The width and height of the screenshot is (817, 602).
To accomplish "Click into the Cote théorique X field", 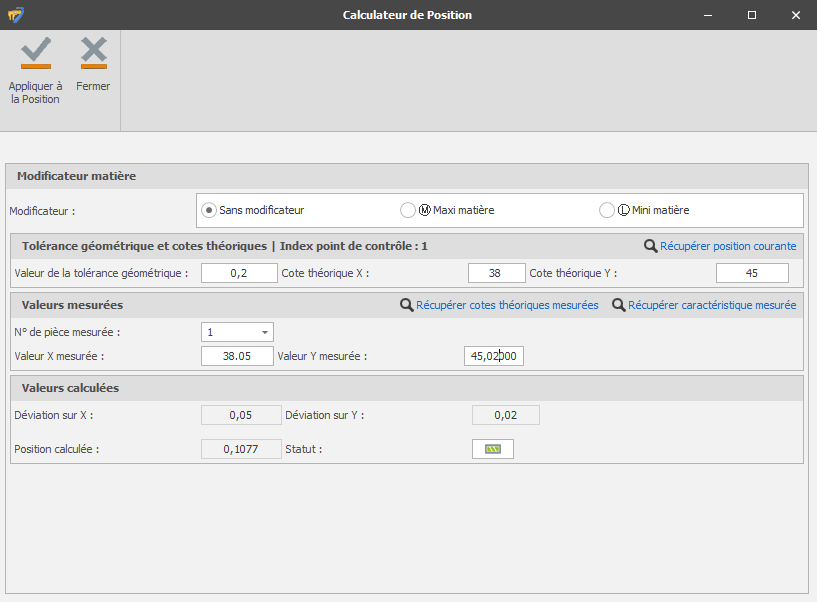I will pos(496,273).
